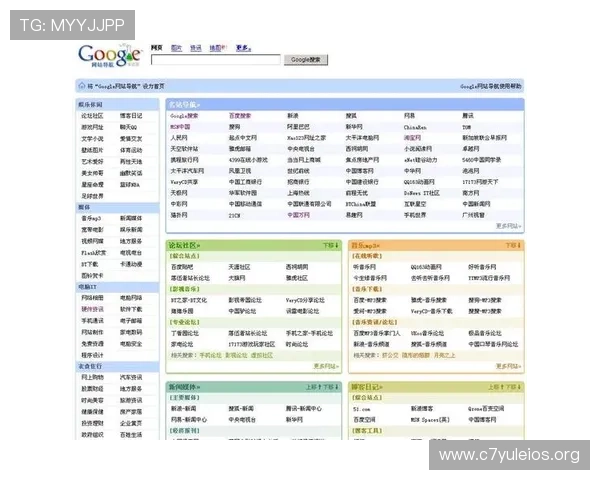Open the 当当网上商城 link
Viewport: 600px width, 480px height.
(x=304, y=160)
